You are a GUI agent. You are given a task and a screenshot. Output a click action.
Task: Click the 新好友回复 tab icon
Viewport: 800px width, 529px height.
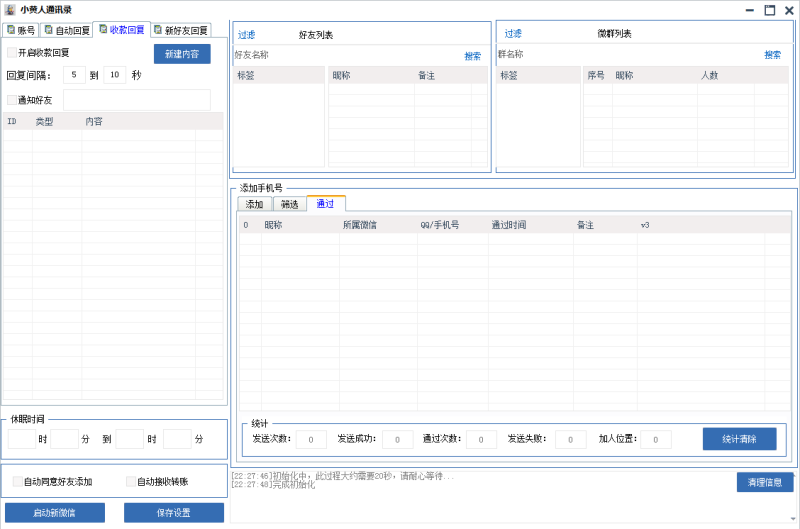[157, 30]
